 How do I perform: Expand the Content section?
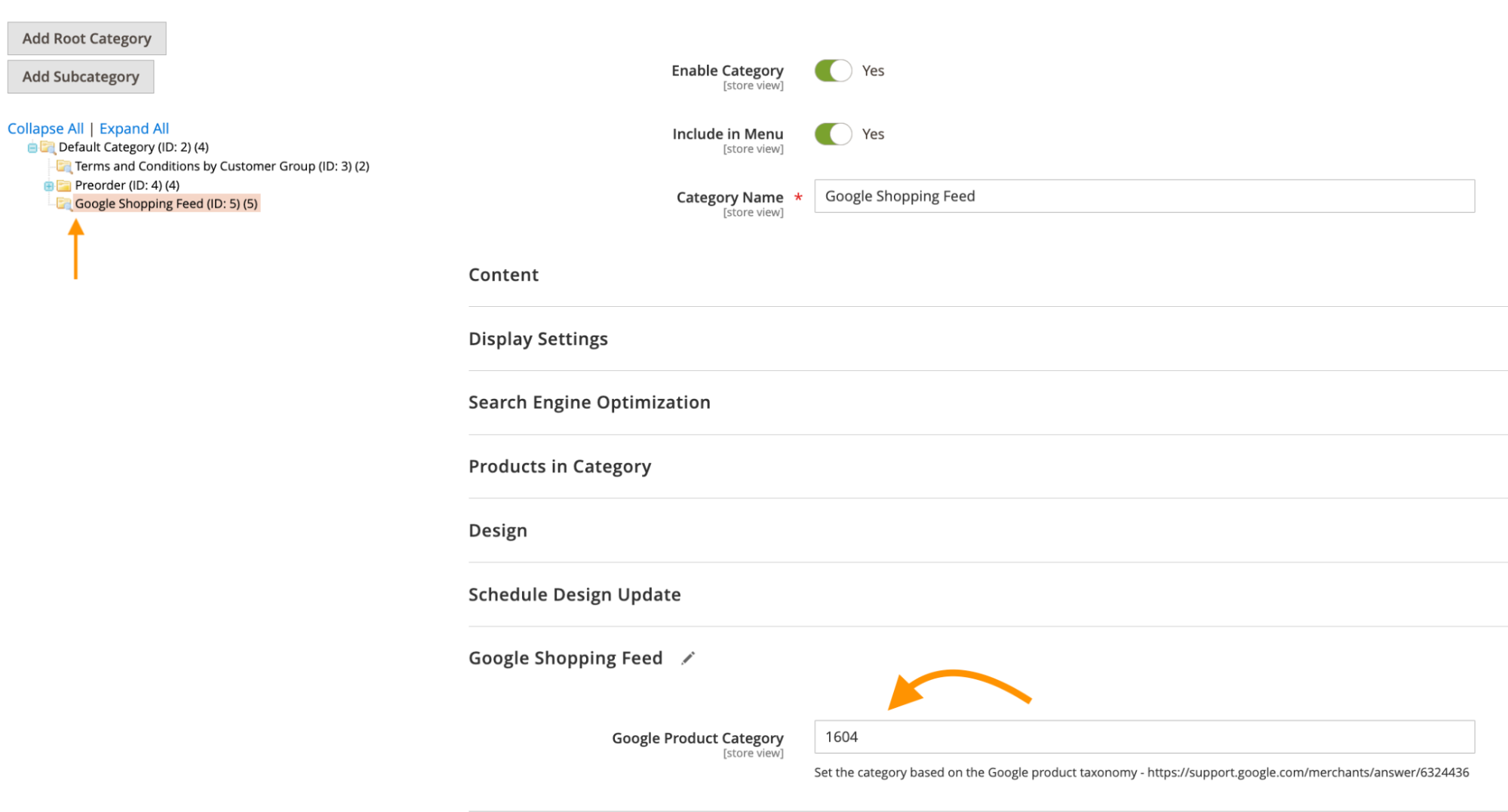click(x=503, y=275)
